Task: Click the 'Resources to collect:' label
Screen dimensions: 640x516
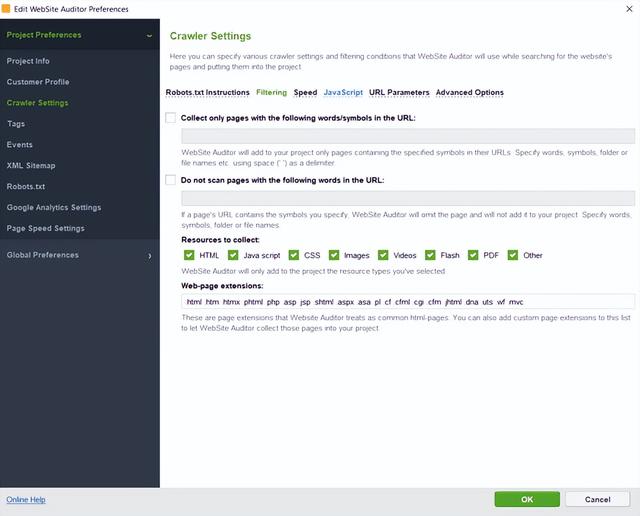Action: point(220,240)
